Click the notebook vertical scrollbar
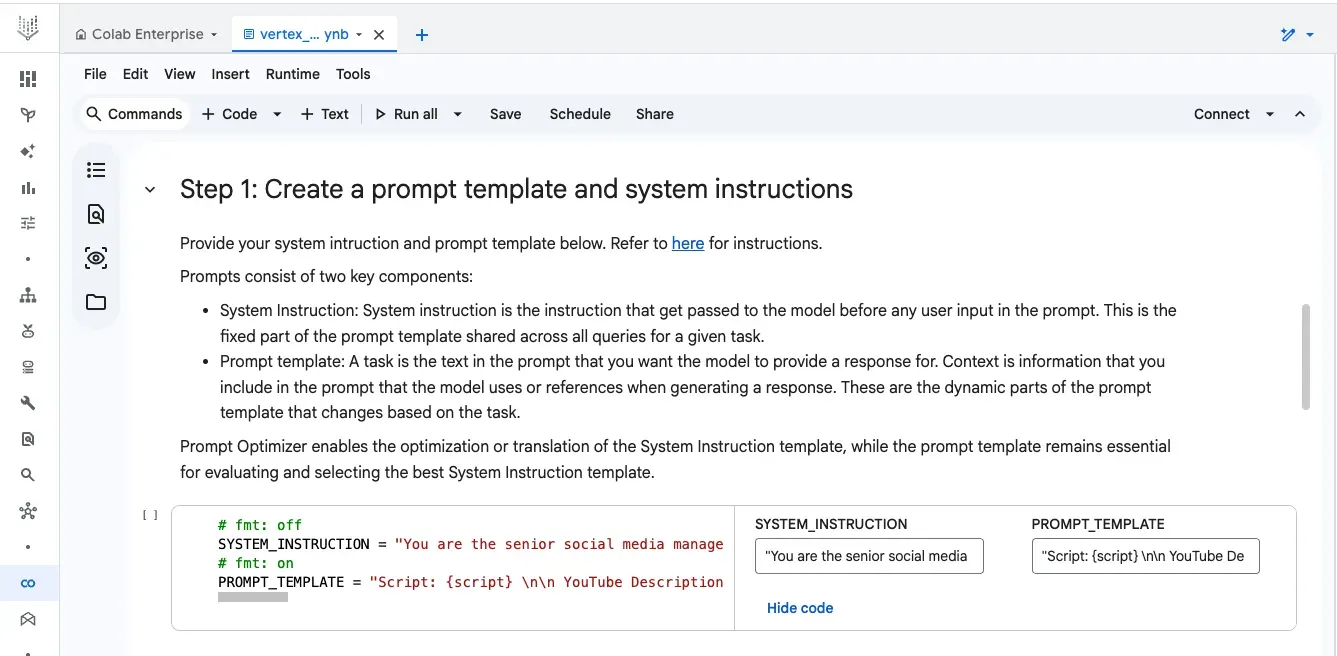 click(1305, 357)
